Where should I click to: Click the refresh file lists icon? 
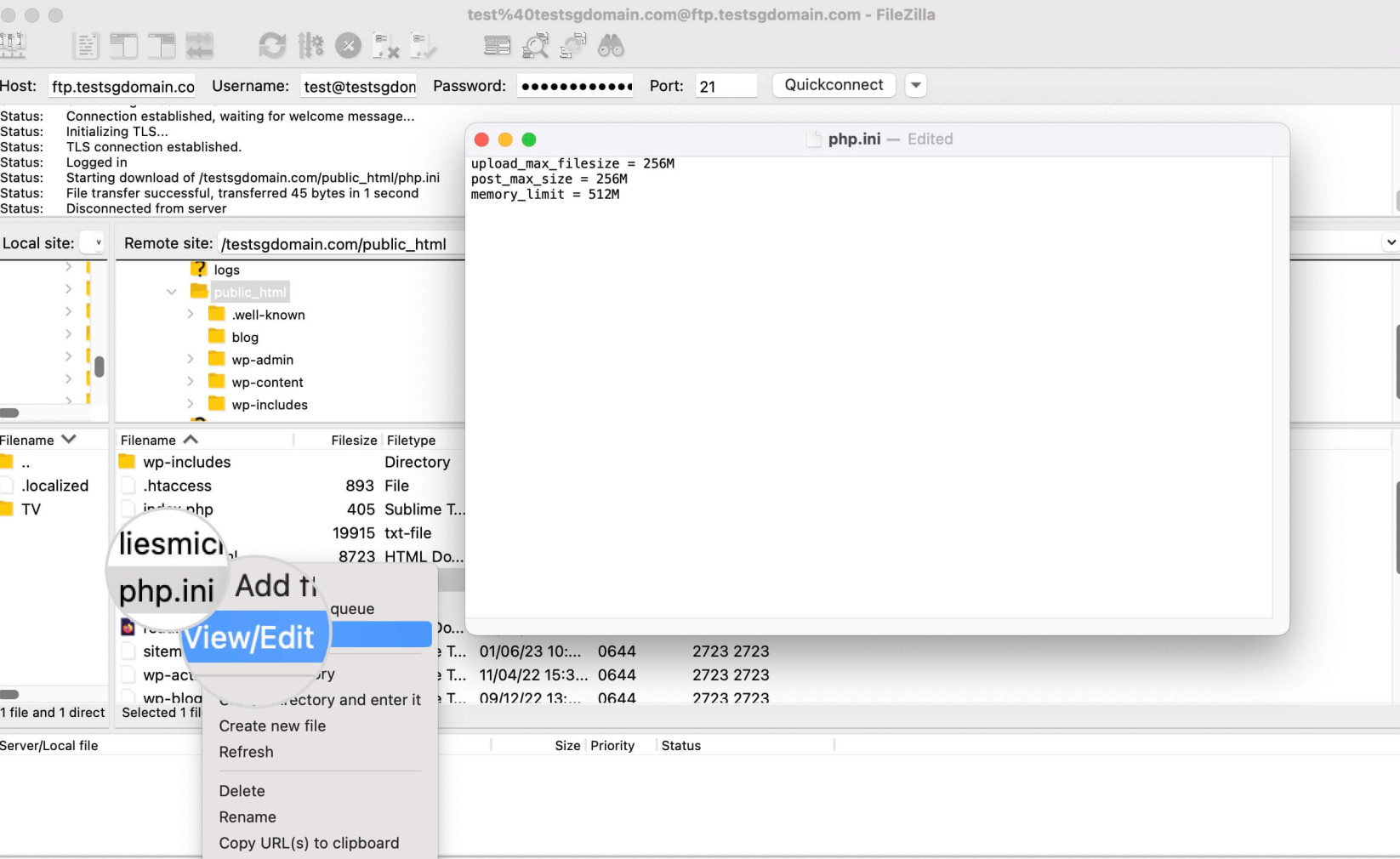coord(272,45)
